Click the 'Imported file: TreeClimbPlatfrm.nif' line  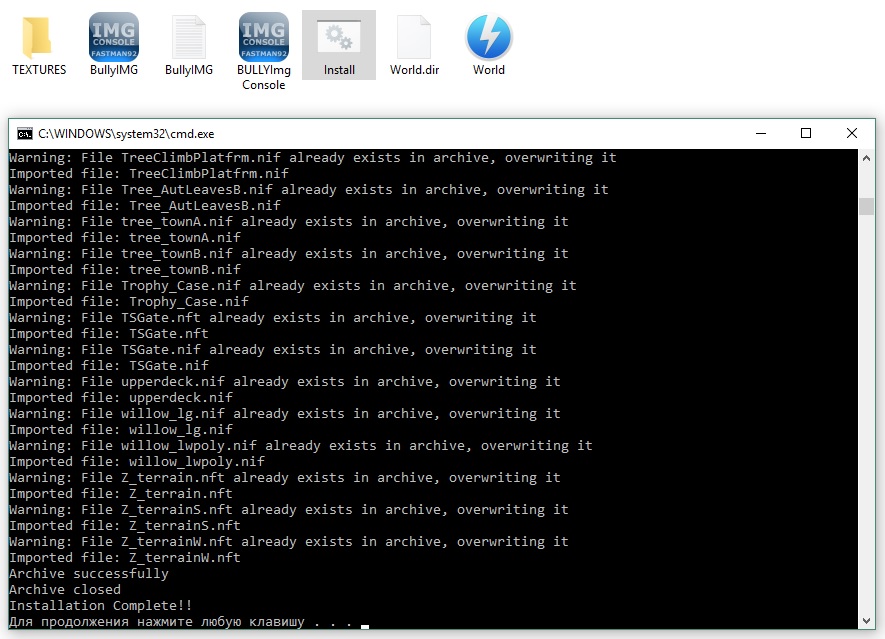pyautogui.click(x=149, y=174)
